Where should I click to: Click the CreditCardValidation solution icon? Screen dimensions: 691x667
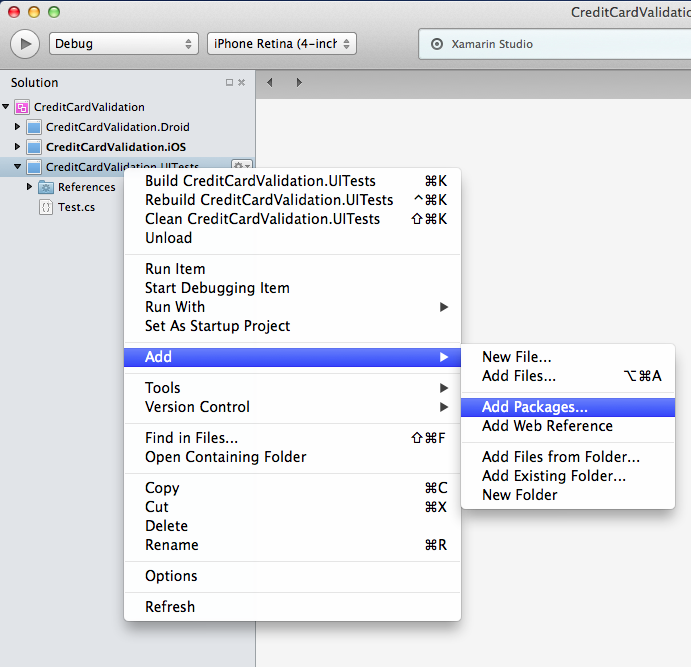(22, 107)
